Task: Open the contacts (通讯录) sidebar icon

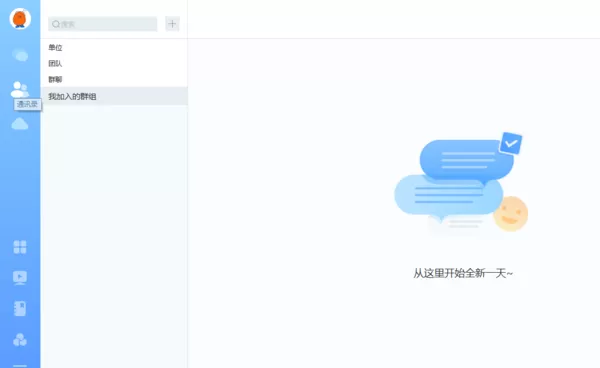Action: [20, 90]
